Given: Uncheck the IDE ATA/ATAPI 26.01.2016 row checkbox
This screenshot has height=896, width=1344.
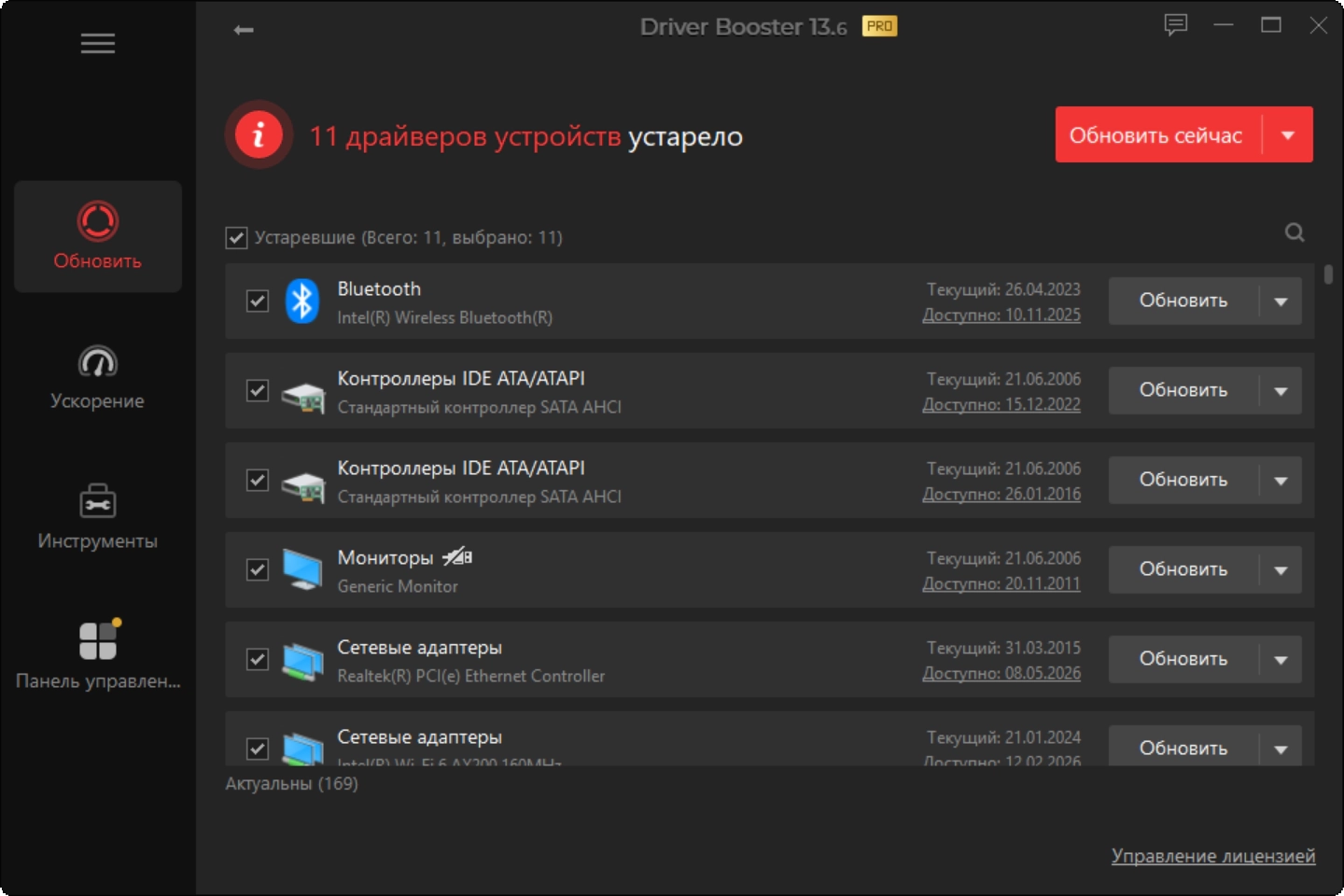Looking at the screenshot, I should click(258, 481).
